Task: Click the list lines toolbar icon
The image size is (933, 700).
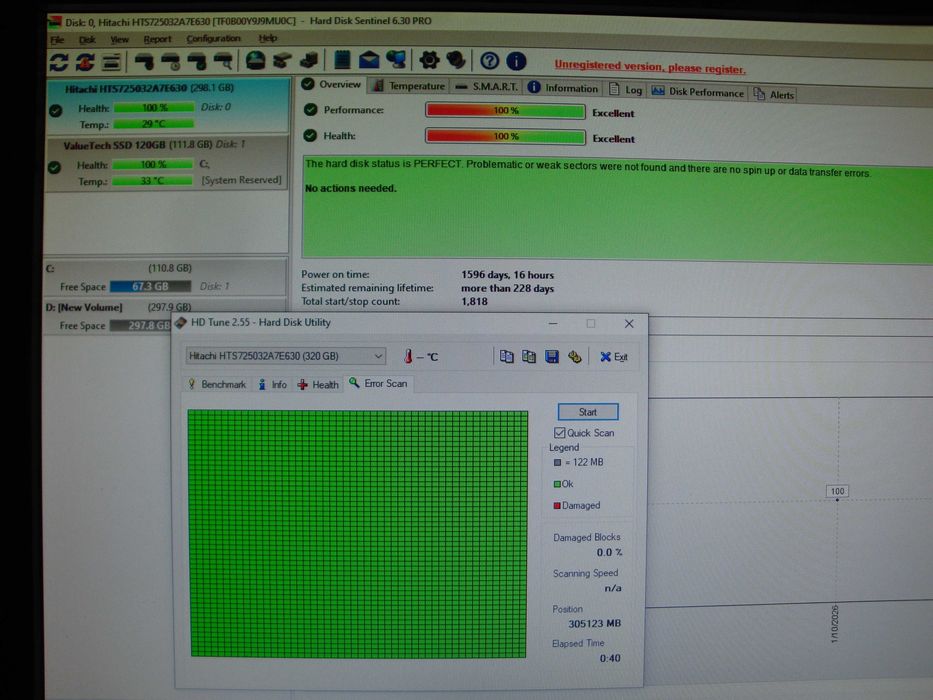Action: [111, 62]
